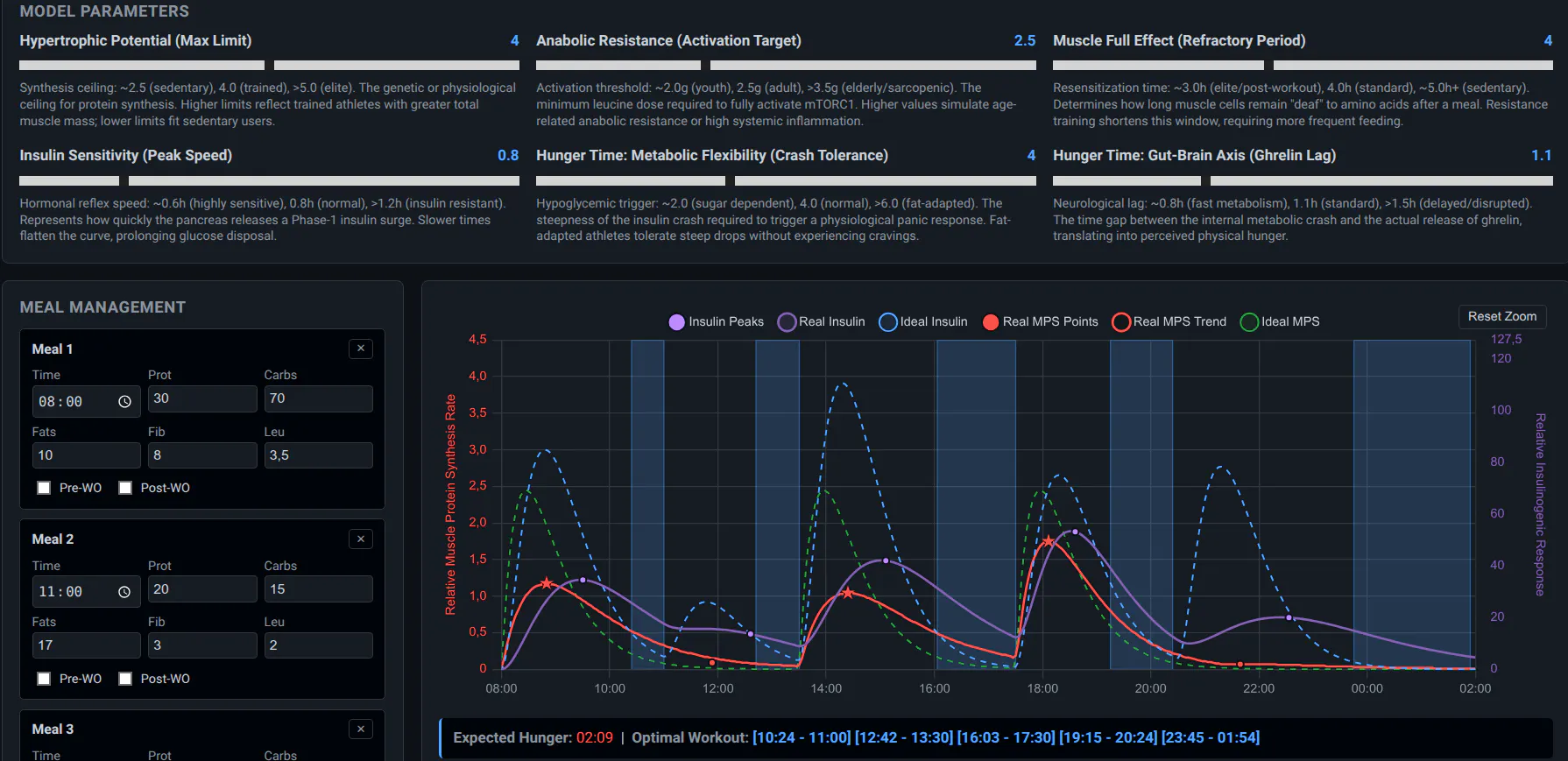The image size is (1568, 761).
Task: Select the Meal 2 Fats field
Action: coord(86,645)
